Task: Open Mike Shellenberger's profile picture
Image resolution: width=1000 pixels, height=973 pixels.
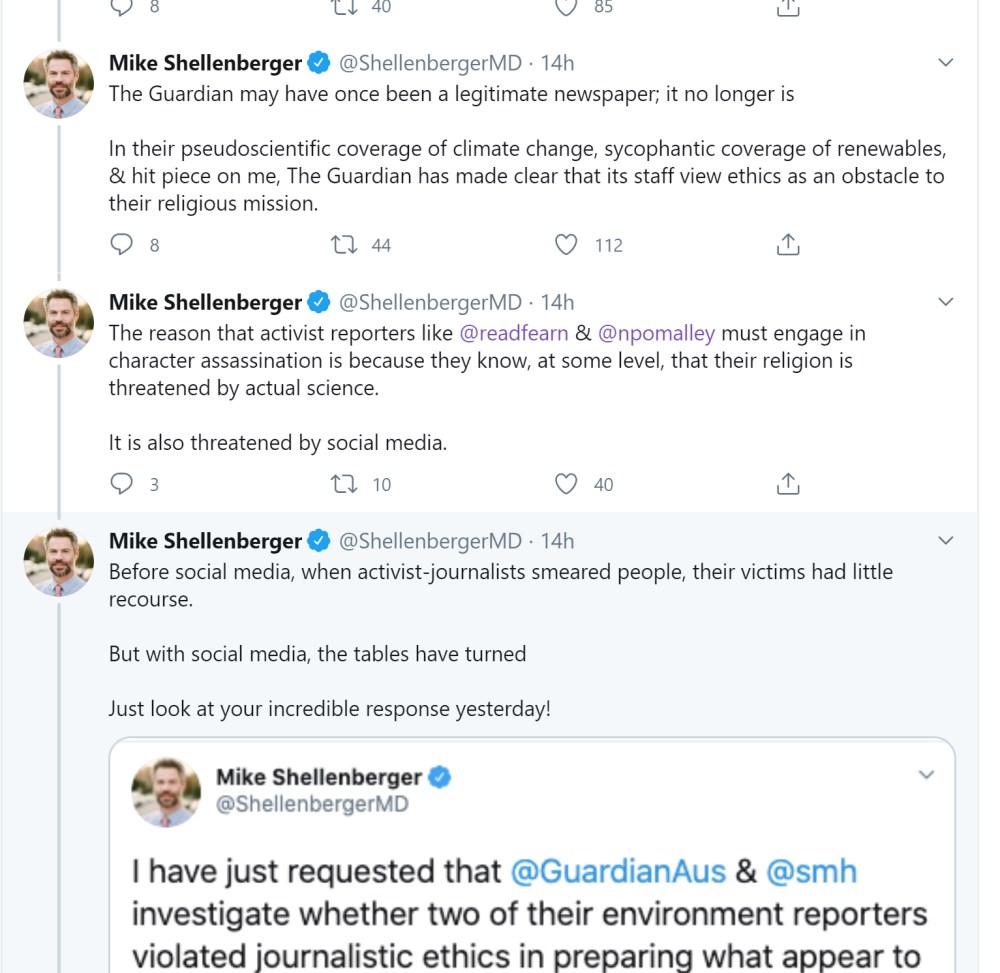Action: [x=57, y=82]
